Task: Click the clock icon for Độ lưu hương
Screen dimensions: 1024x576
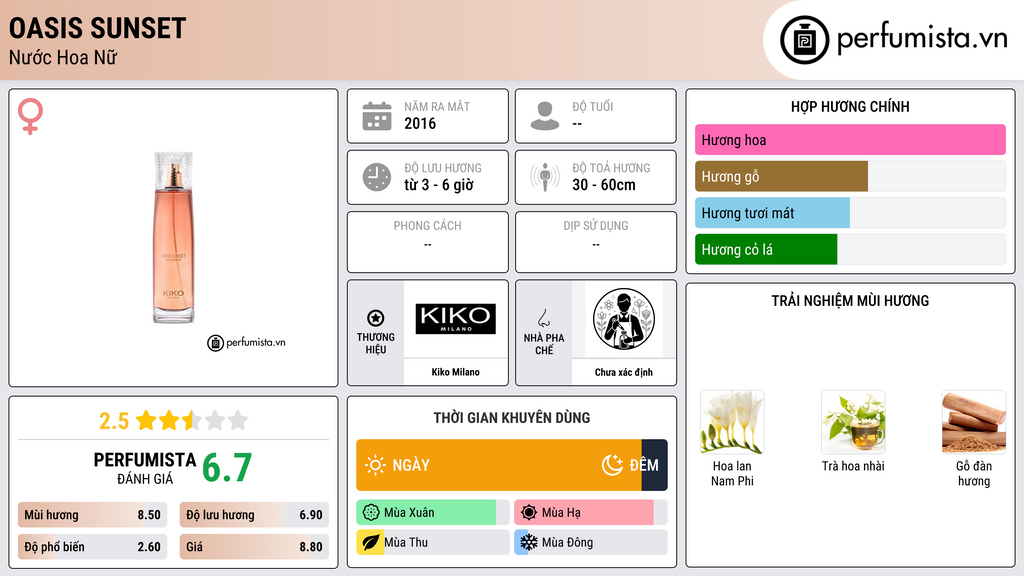Action: (377, 177)
